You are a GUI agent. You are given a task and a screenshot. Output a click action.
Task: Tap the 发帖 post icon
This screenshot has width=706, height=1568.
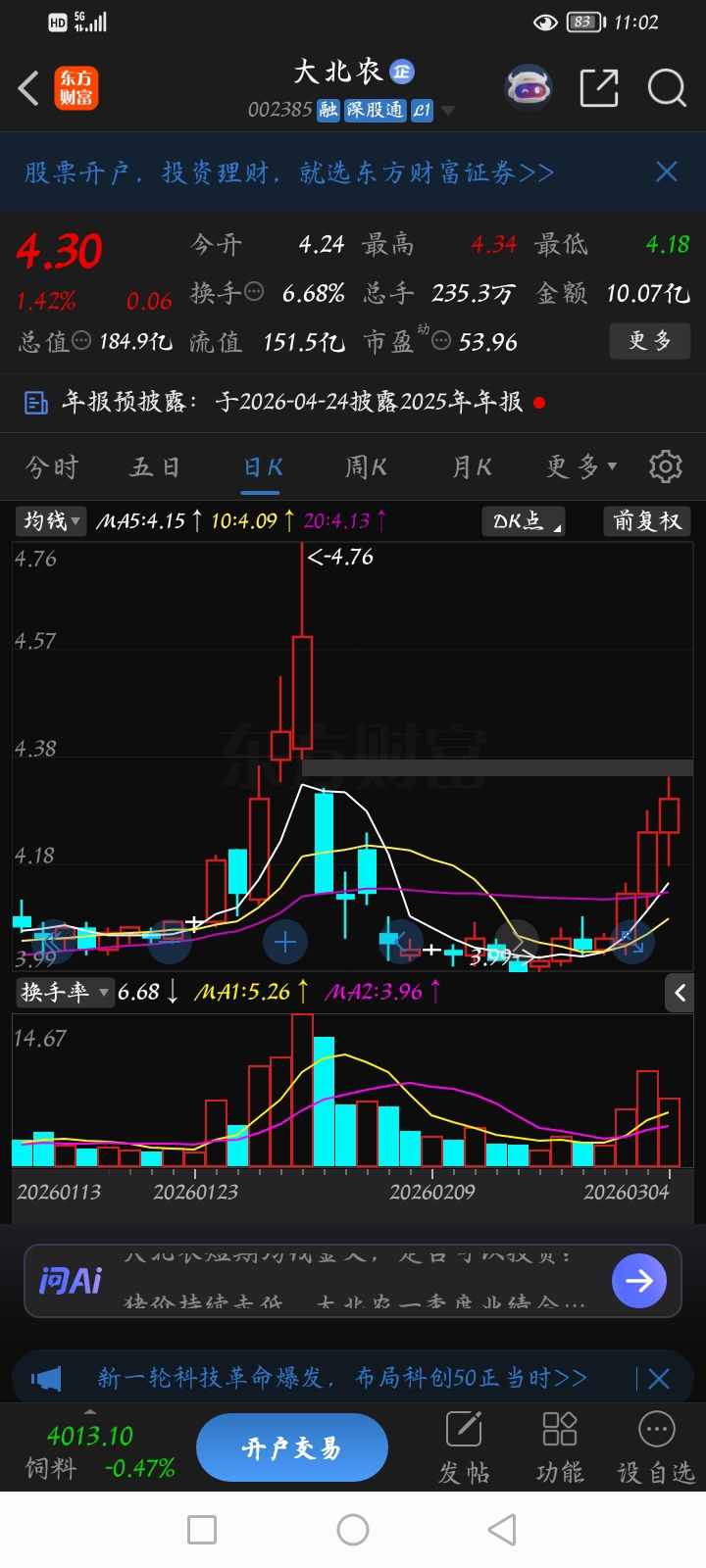tap(464, 1447)
